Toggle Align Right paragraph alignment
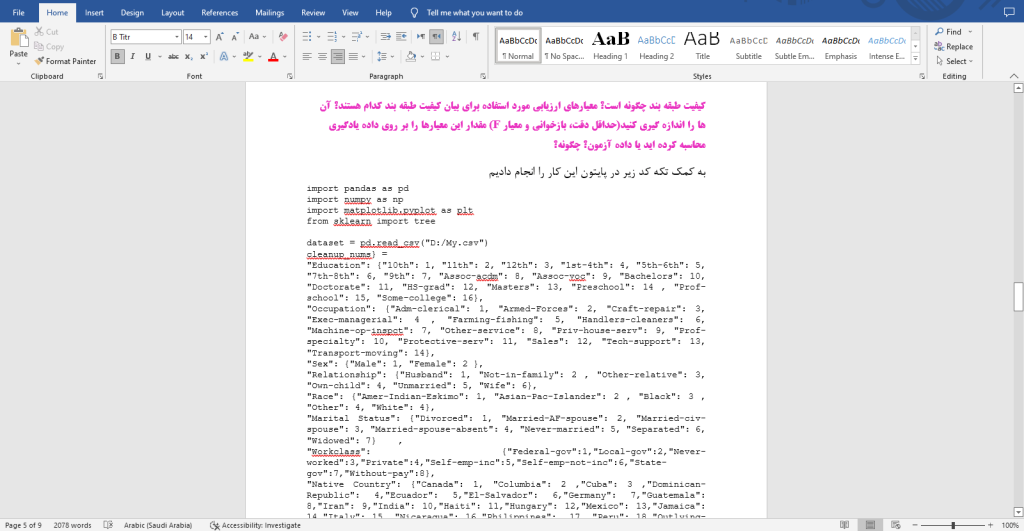This screenshot has height=531, width=1024. coord(338,57)
